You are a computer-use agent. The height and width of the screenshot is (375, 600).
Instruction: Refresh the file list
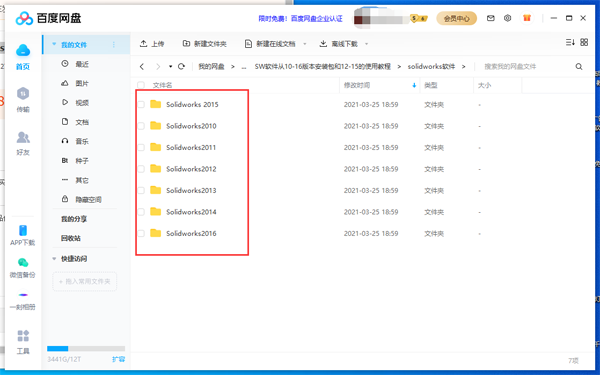tap(181, 67)
